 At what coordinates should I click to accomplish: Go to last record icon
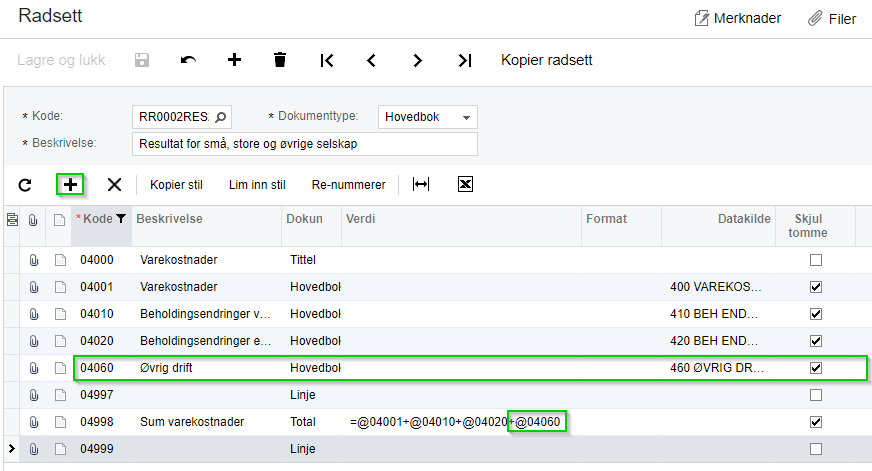[464, 60]
